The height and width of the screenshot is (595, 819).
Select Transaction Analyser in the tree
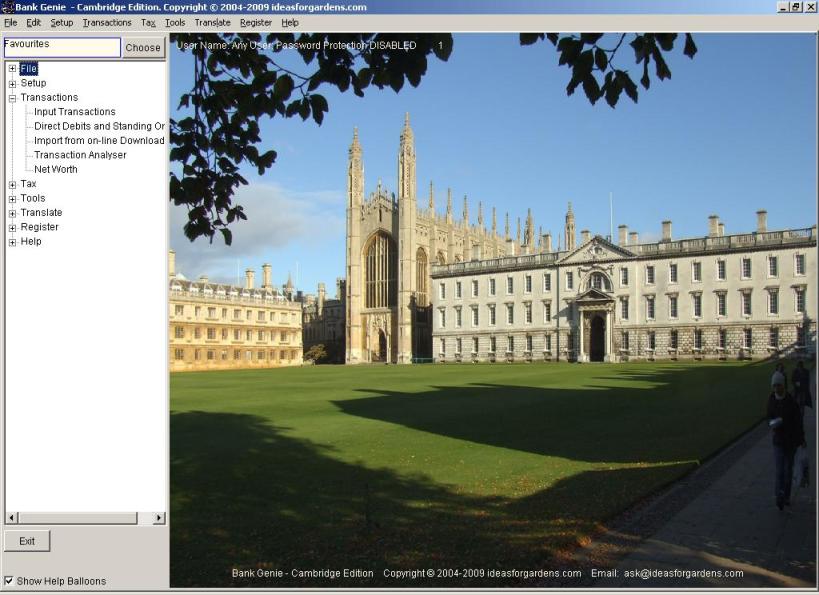tap(80, 155)
